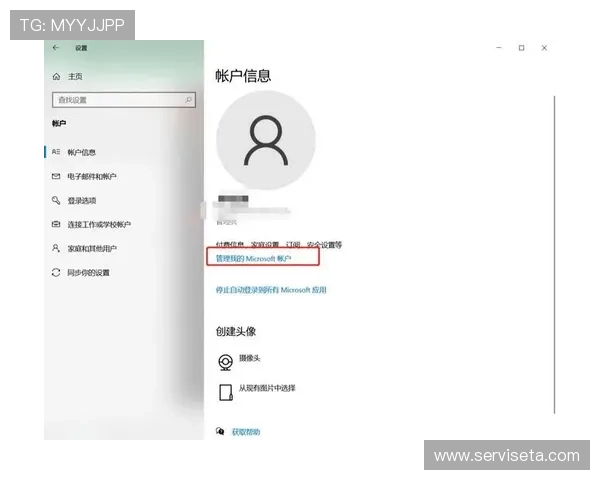Open the 帐户信息 section
The image size is (600, 480).
tap(82, 152)
